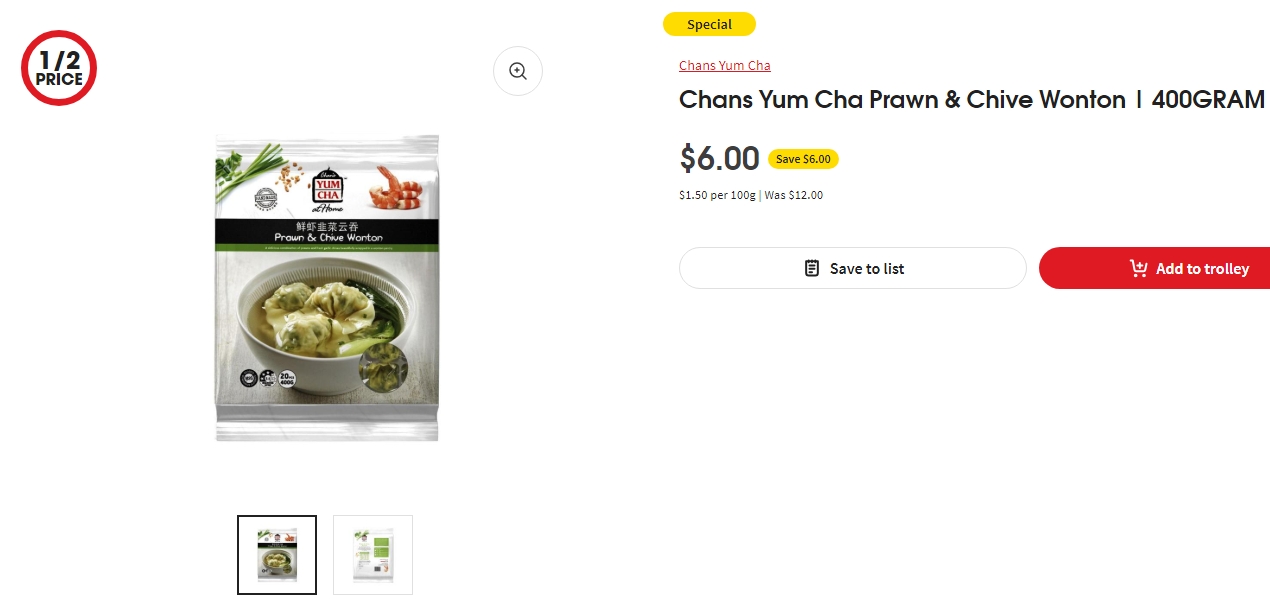Click the bowl of wontons on the main image
The height and width of the screenshot is (616, 1270).
[x=316, y=335]
